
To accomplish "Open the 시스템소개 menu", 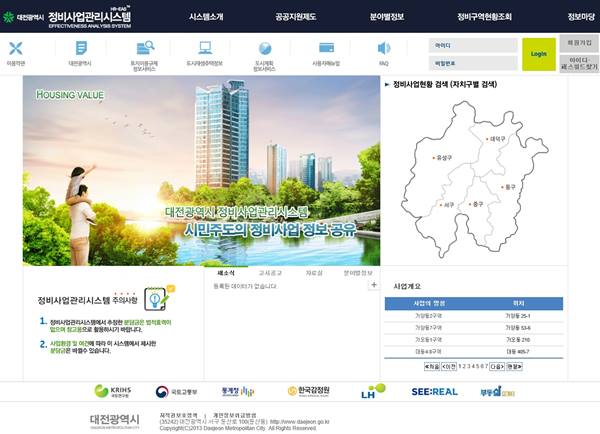I will pyautogui.click(x=207, y=16).
